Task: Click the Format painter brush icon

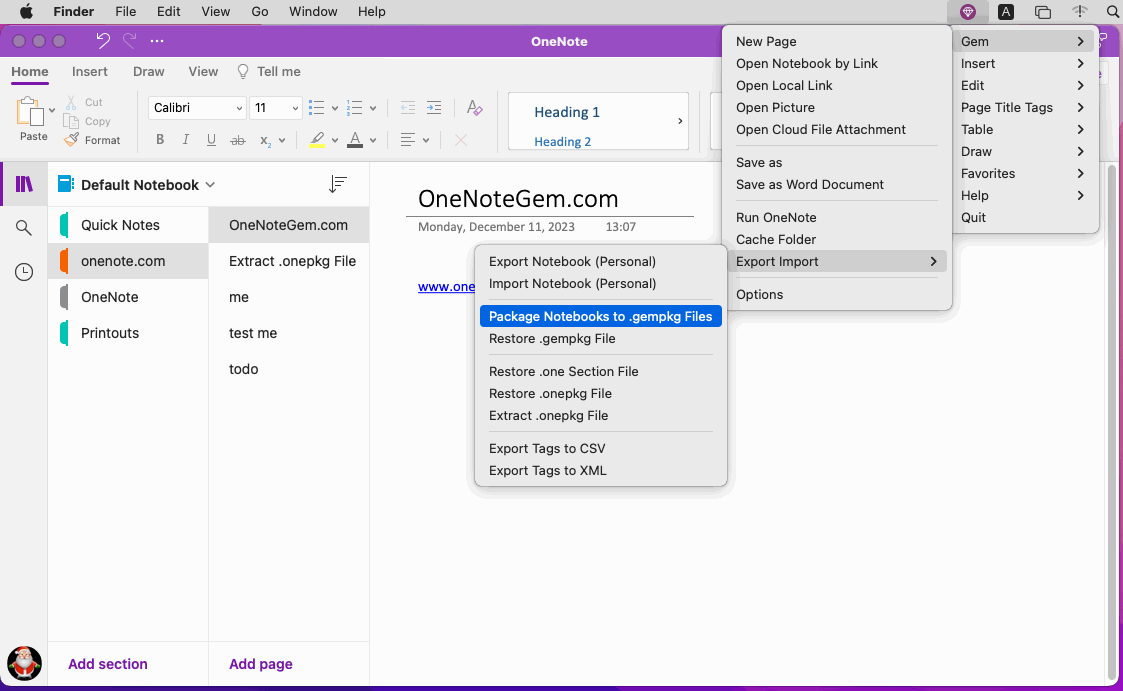Action: pyautogui.click(x=71, y=140)
